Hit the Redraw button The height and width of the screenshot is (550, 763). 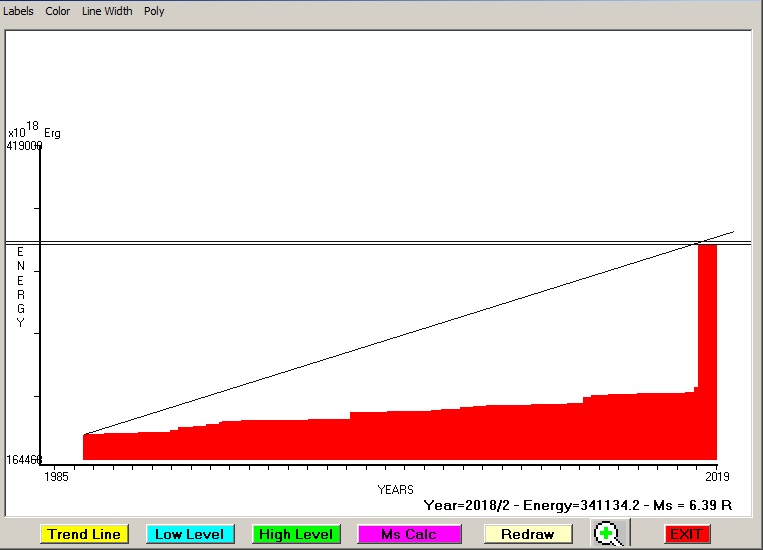click(x=527, y=534)
